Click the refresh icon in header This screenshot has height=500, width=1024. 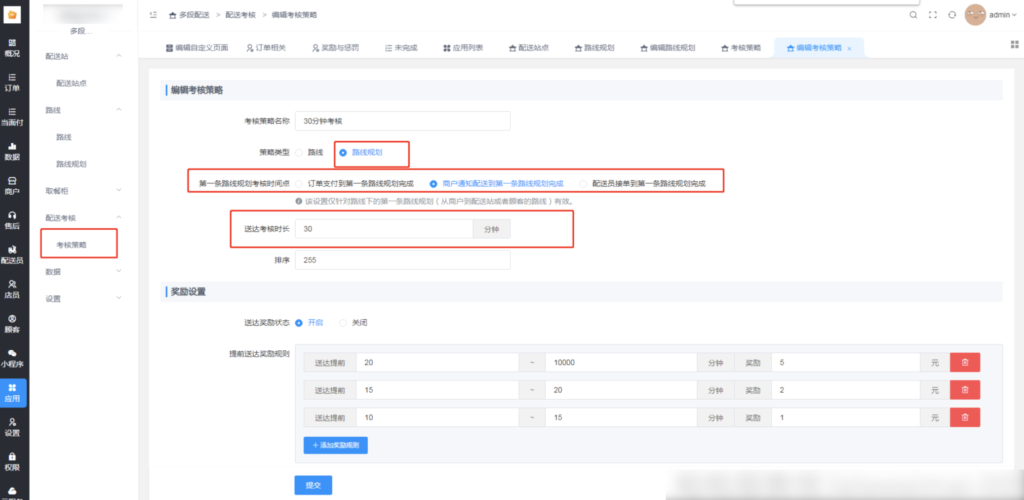[x=952, y=14]
